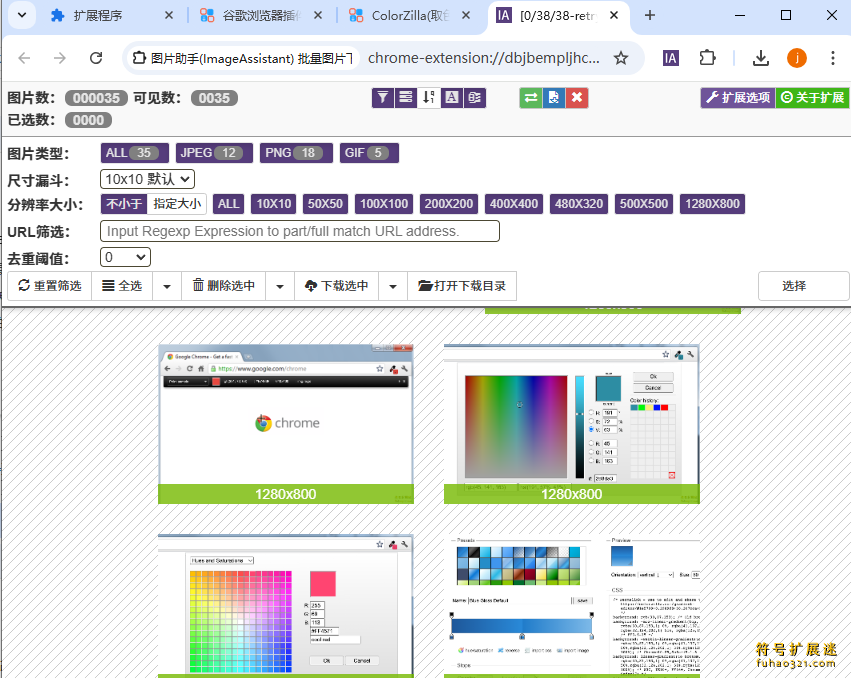Open 关于扩展 about extension

[x=812, y=98]
